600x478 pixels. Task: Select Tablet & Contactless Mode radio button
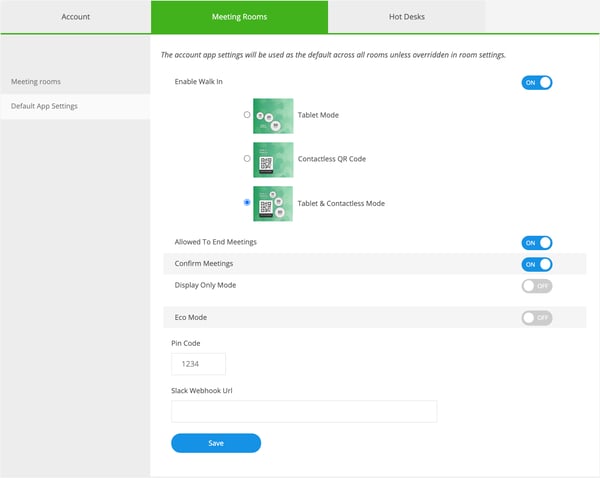click(x=247, y=203)
